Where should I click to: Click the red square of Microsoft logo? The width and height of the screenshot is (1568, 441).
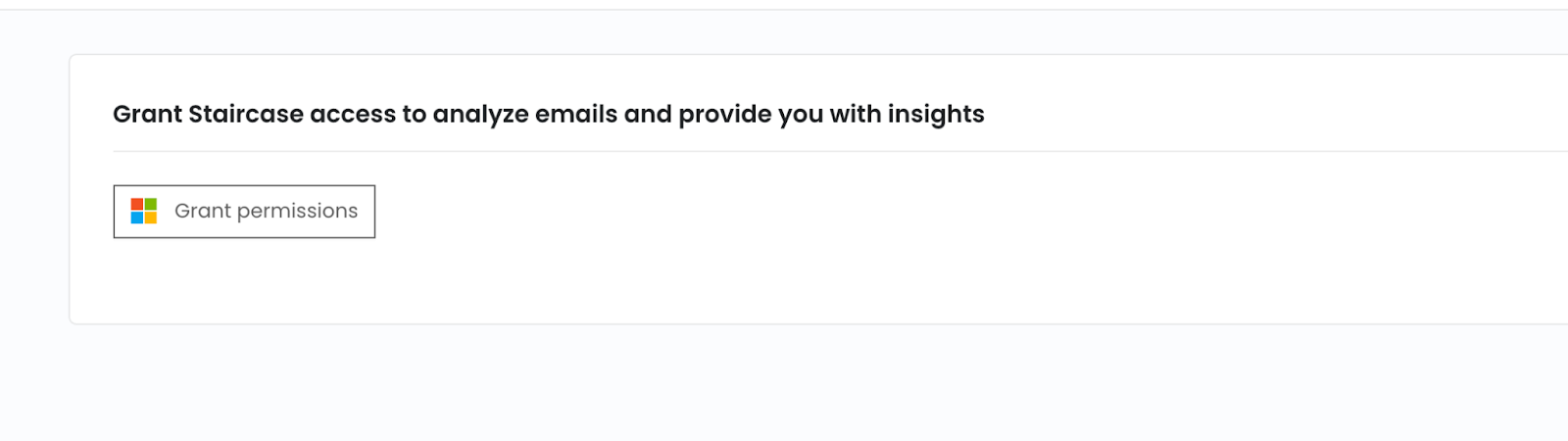[x=137, y=204]
